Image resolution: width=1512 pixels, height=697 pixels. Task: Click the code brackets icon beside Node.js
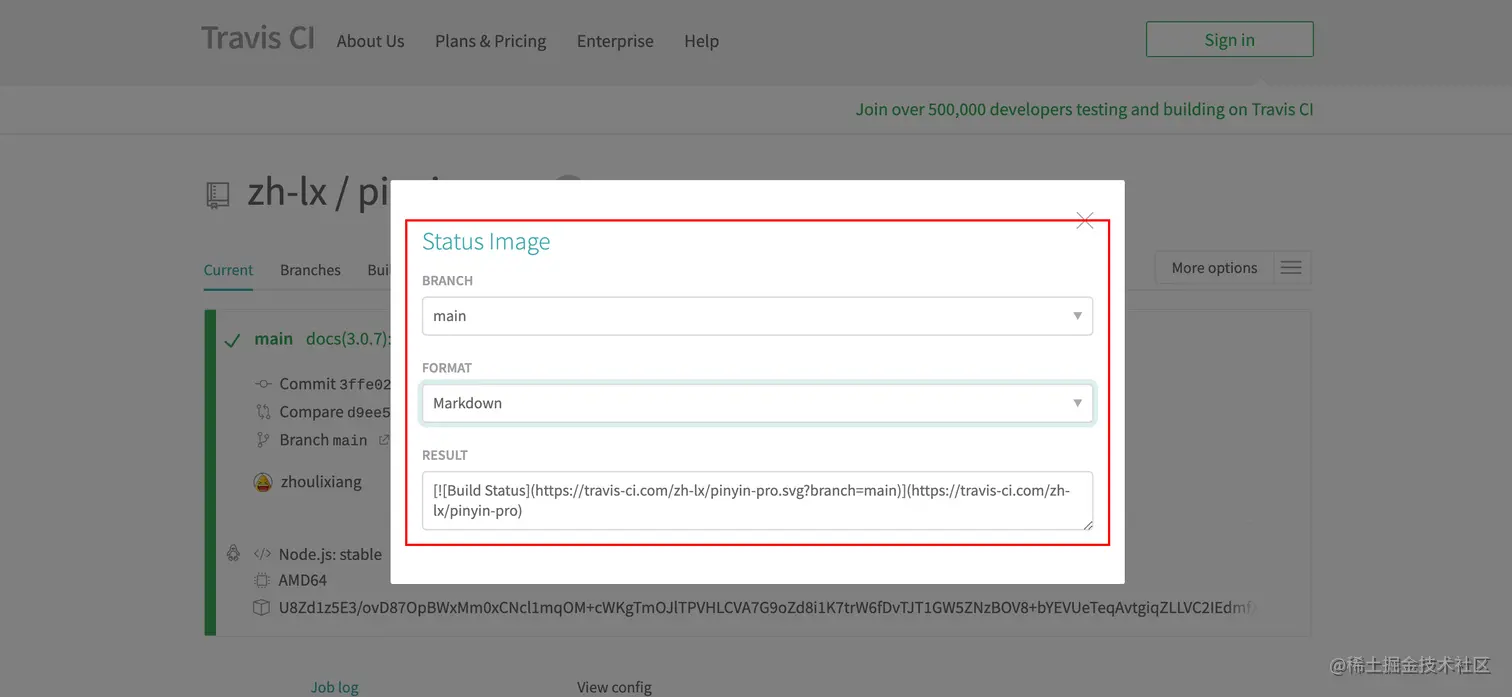[x=262, y=554]
